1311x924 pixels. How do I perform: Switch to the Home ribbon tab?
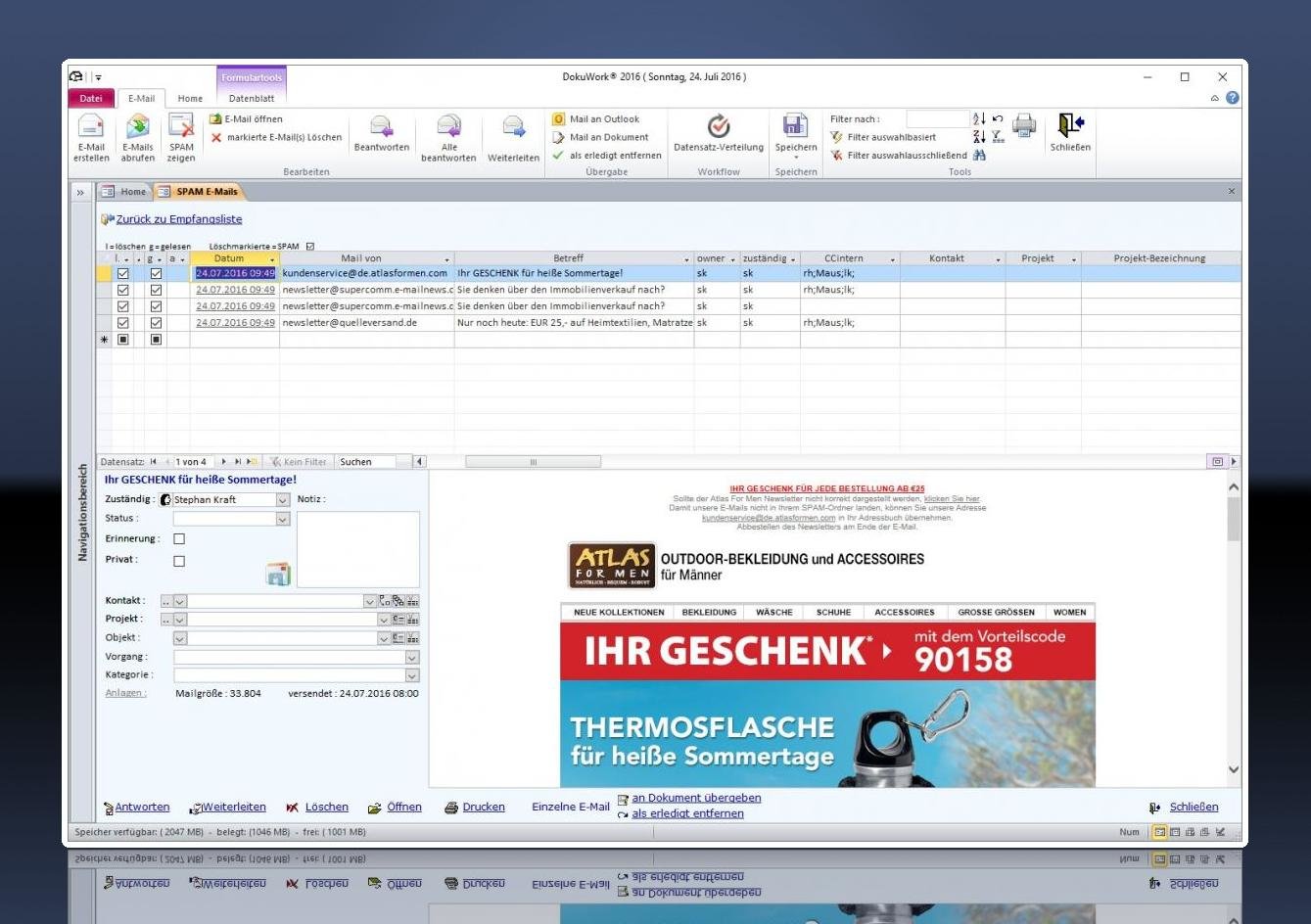click(x=190, y=99)
